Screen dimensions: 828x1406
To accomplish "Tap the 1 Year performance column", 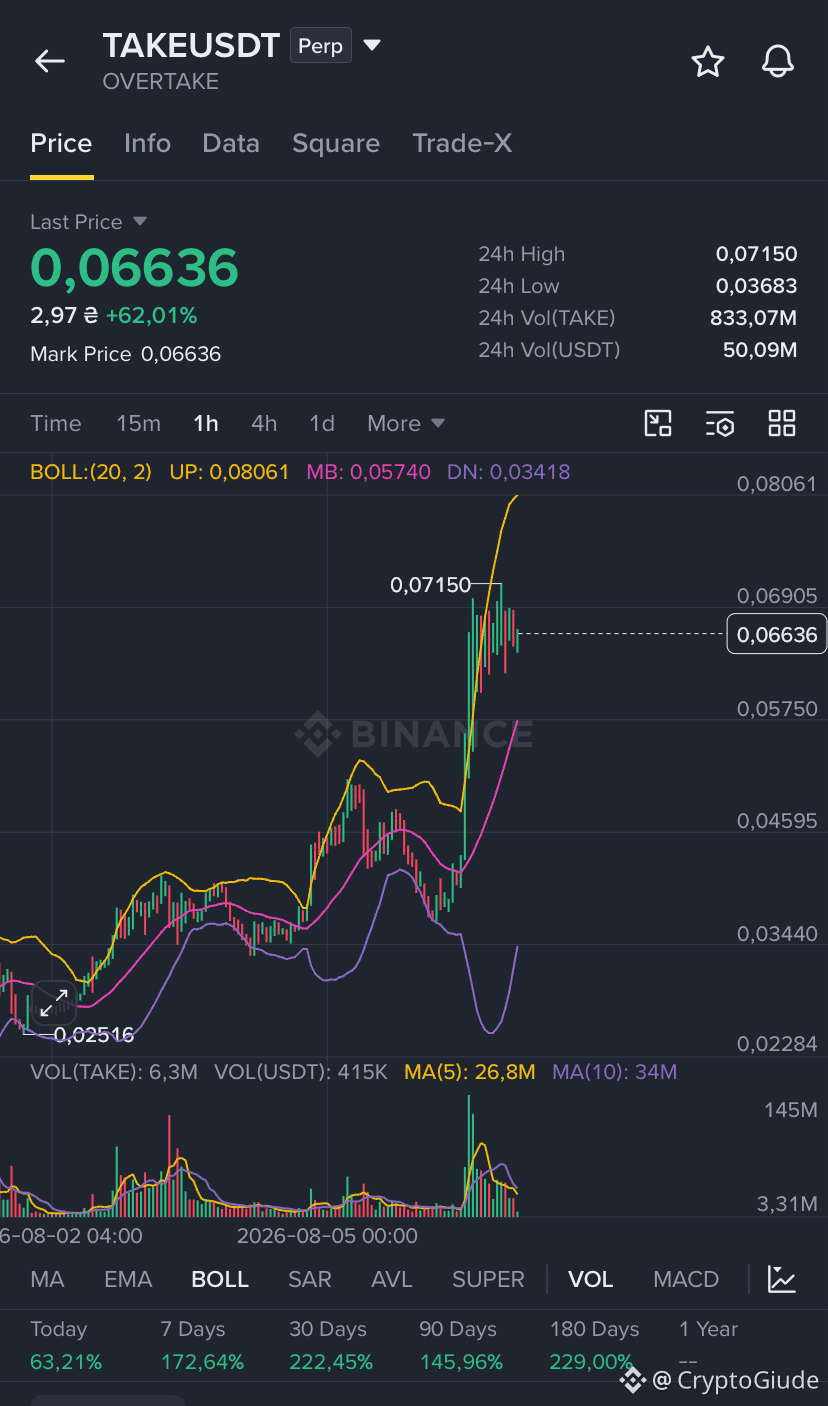I will (708, 1345).
